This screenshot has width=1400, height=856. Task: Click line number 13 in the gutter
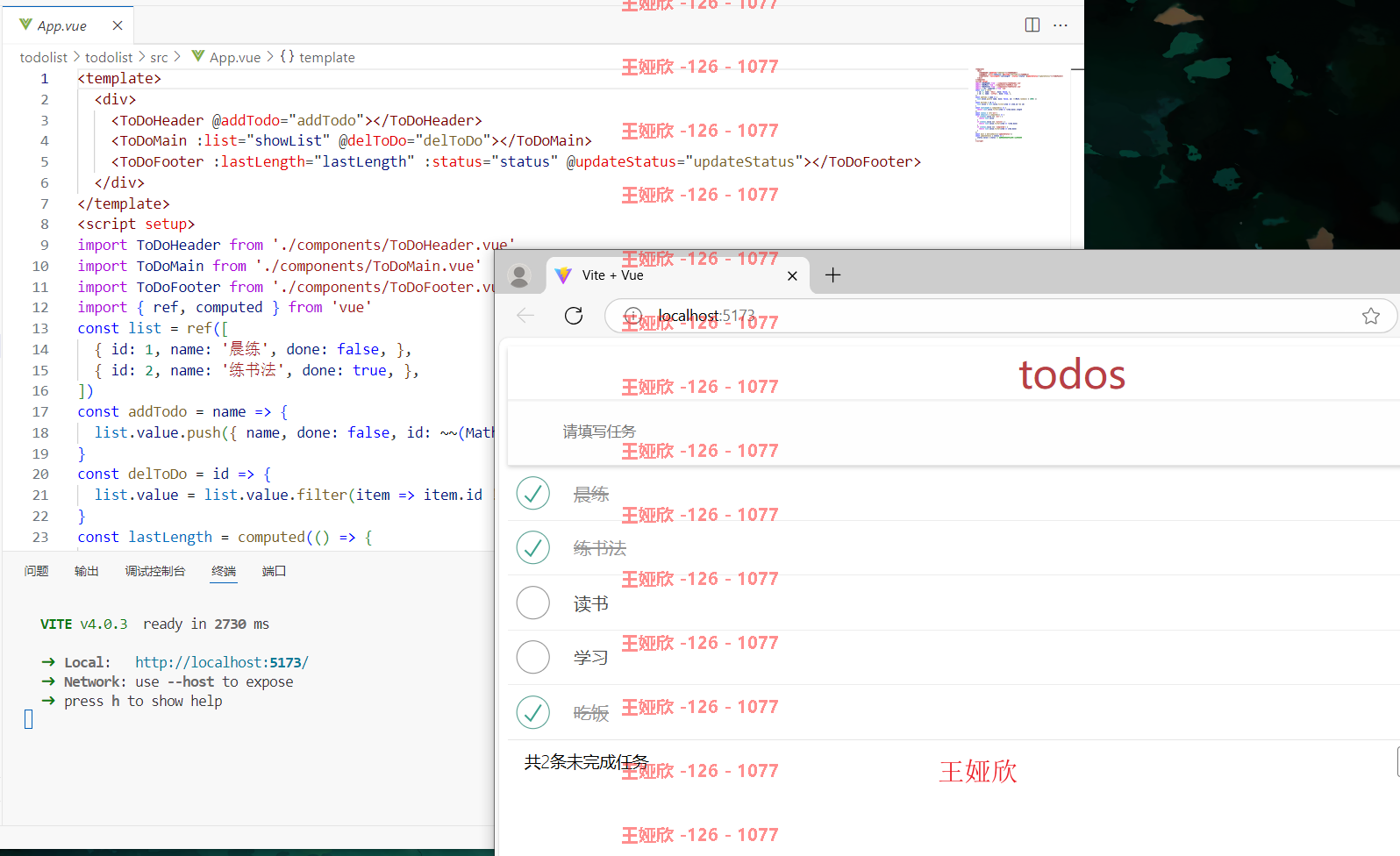click(x=40, y=328)
